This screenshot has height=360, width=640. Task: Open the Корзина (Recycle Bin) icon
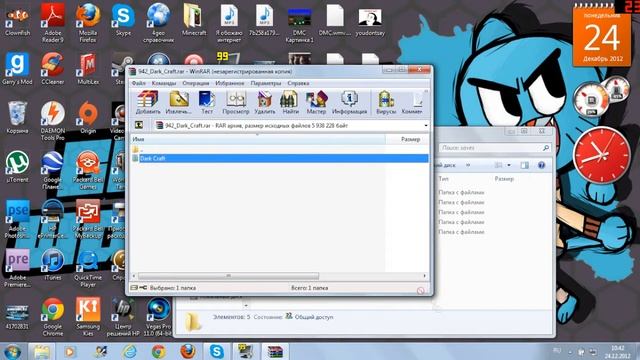coord(17,118)
